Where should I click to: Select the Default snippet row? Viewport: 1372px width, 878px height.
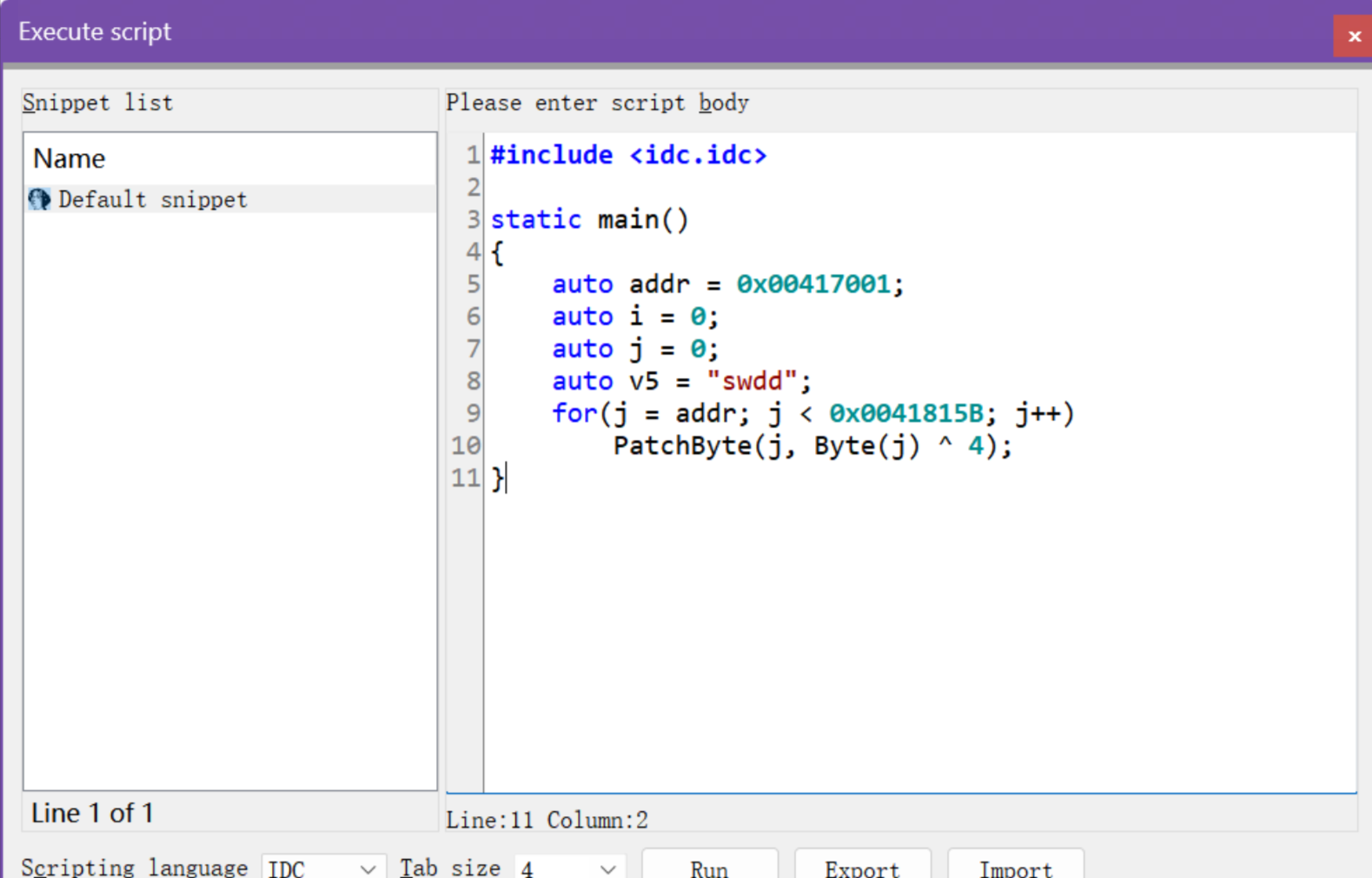pyautogui.click(x=230, y=199)
